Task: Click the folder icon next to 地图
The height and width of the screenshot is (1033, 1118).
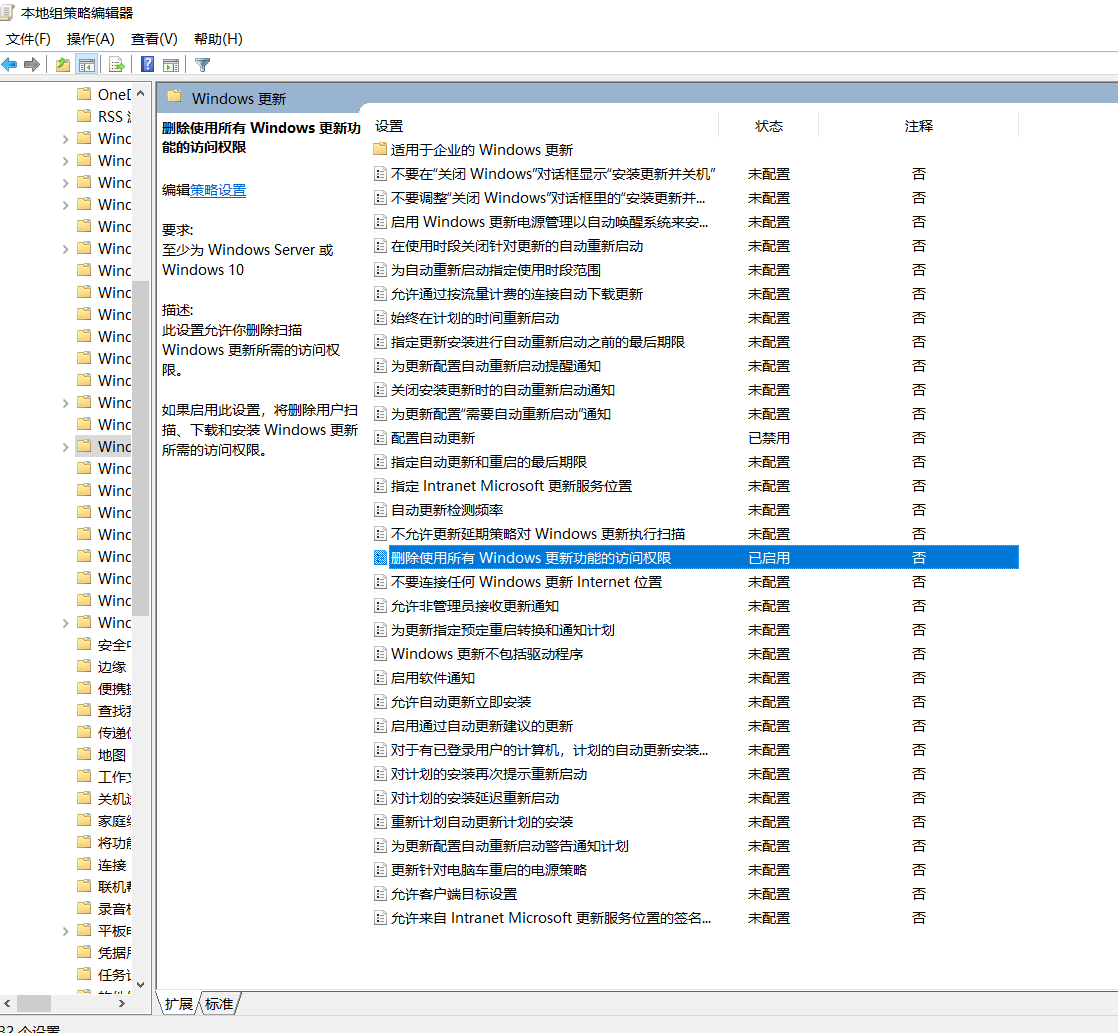Action: [84, 754]
